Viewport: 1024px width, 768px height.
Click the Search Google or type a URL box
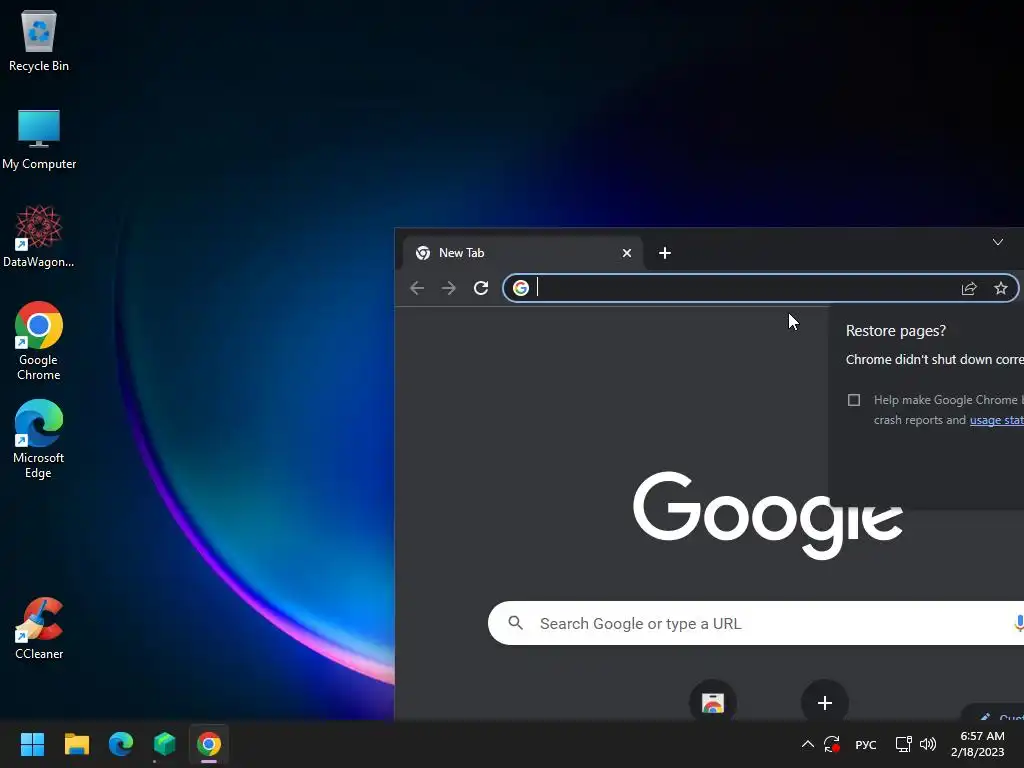pyautogui.click(x=756, y=623)
